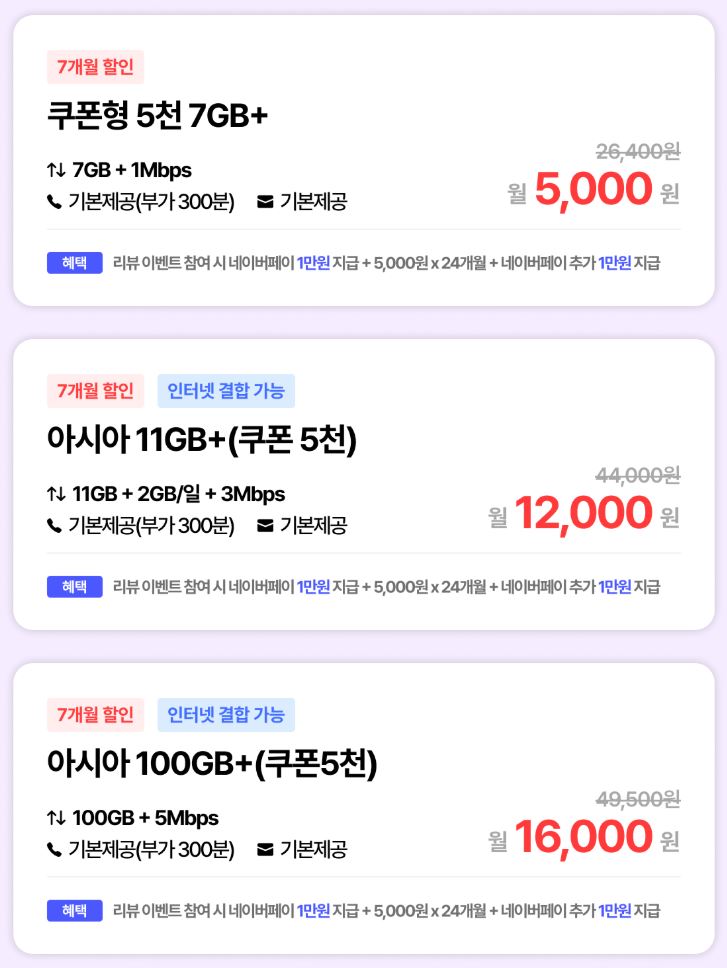This screenshot has height=968, width=727.
Task: Click the data arrows icon on 쿠폰형 5천 7GB+ plan
Action: coord(56,170)
